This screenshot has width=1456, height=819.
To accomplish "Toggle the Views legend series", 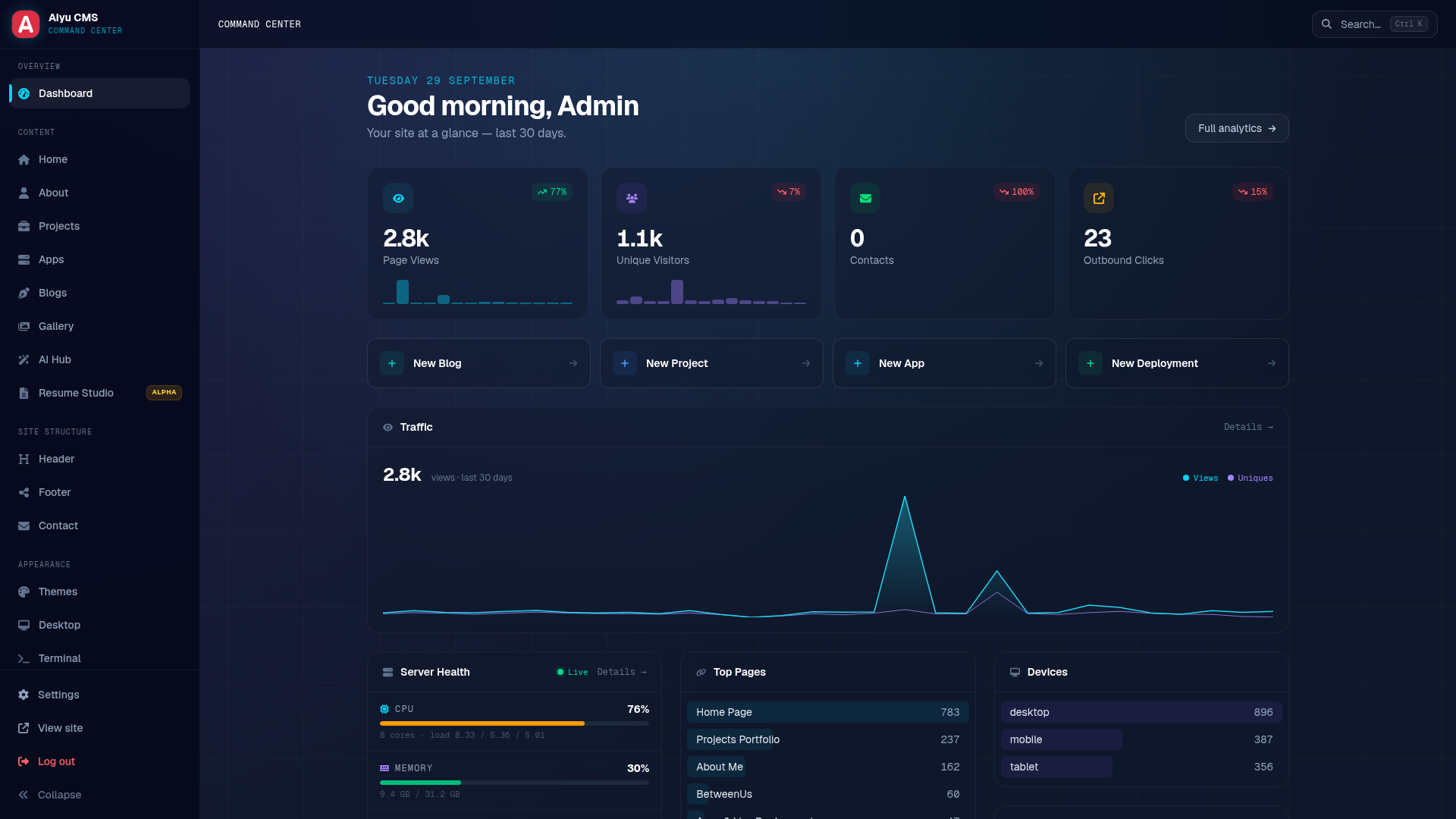I will point(1200,478).
